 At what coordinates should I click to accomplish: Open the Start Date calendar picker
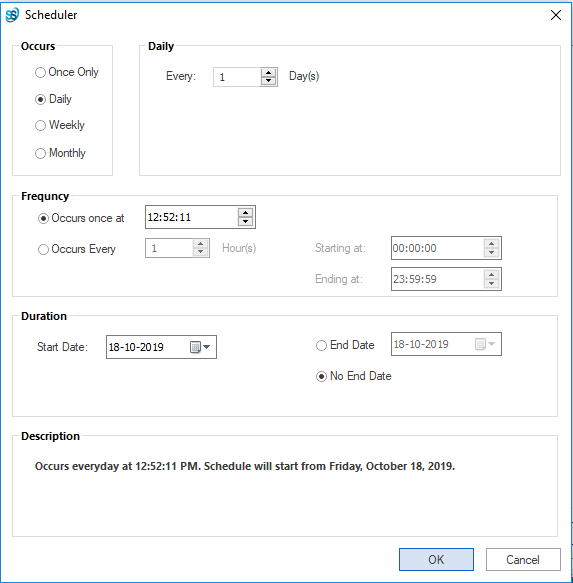[x=200, y=347]
